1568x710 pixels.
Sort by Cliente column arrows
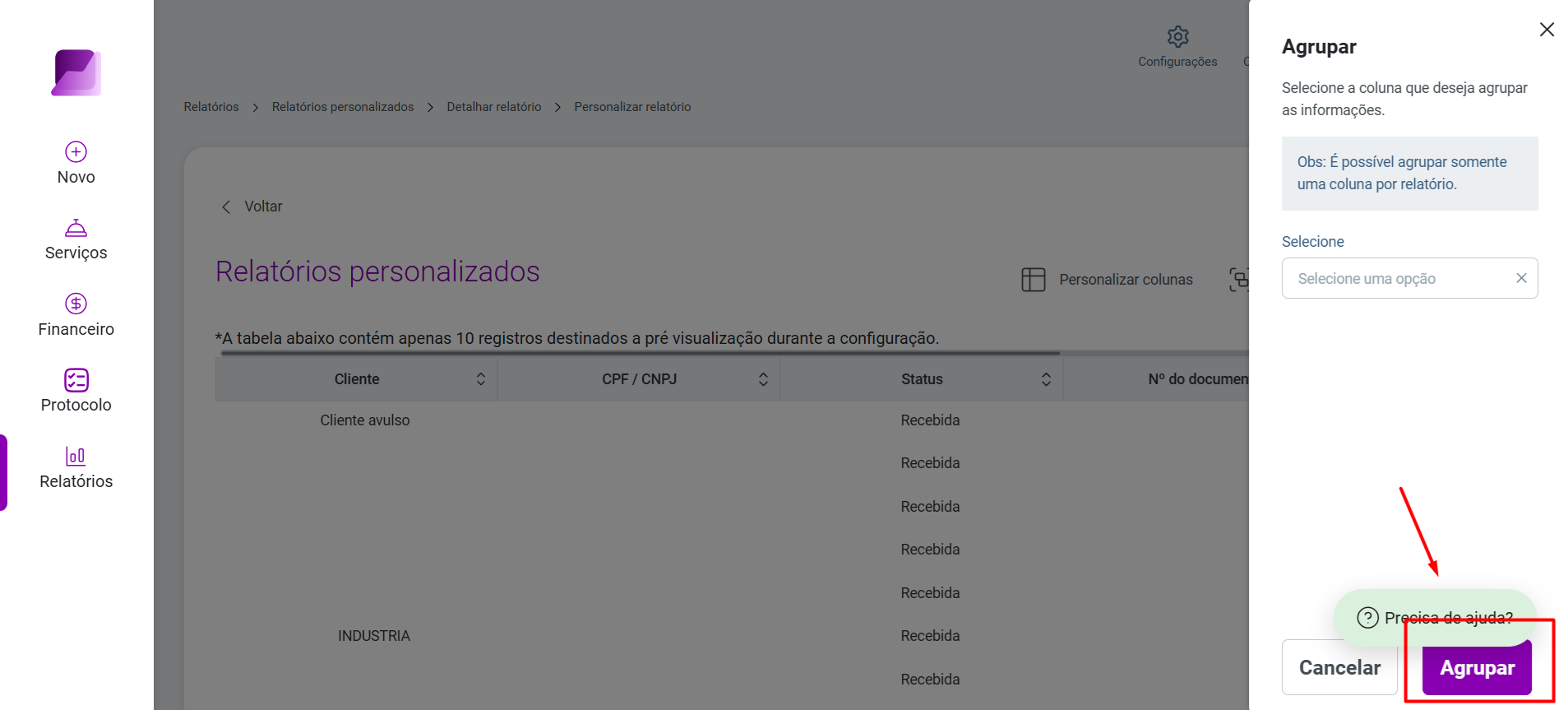[x=481, y=379]
